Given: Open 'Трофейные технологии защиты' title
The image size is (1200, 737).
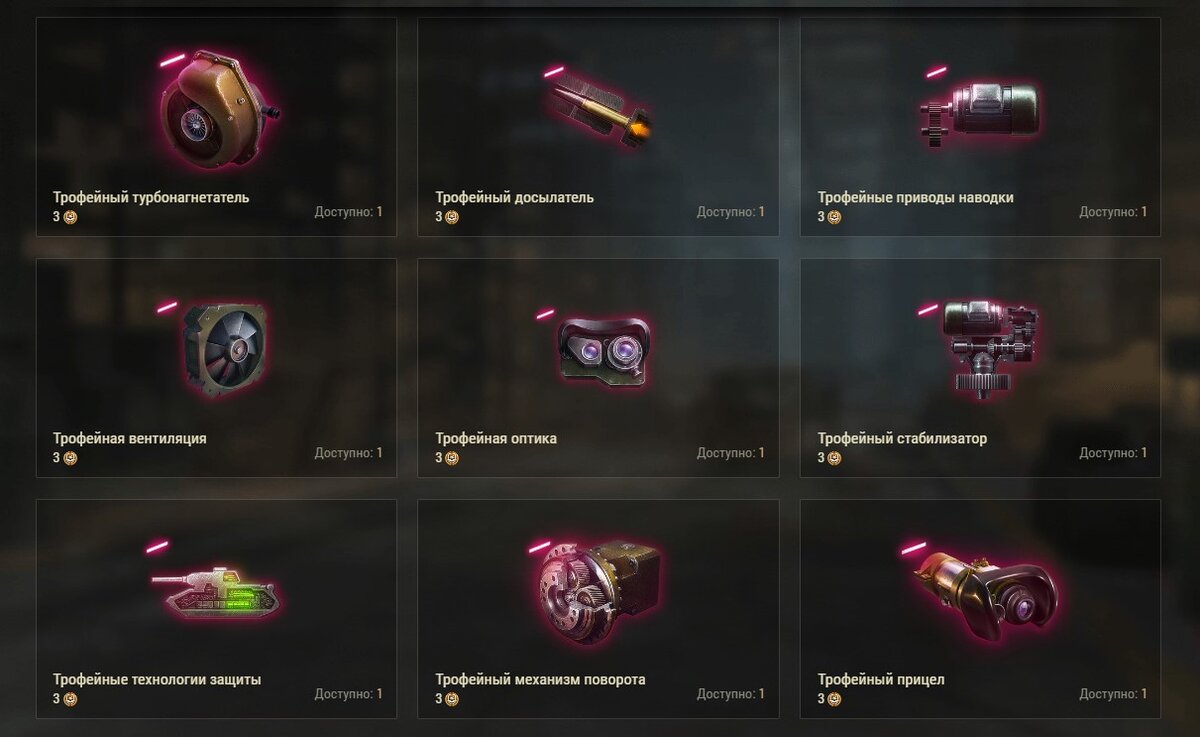Looking at the screenshot, I should pos(157,680).
